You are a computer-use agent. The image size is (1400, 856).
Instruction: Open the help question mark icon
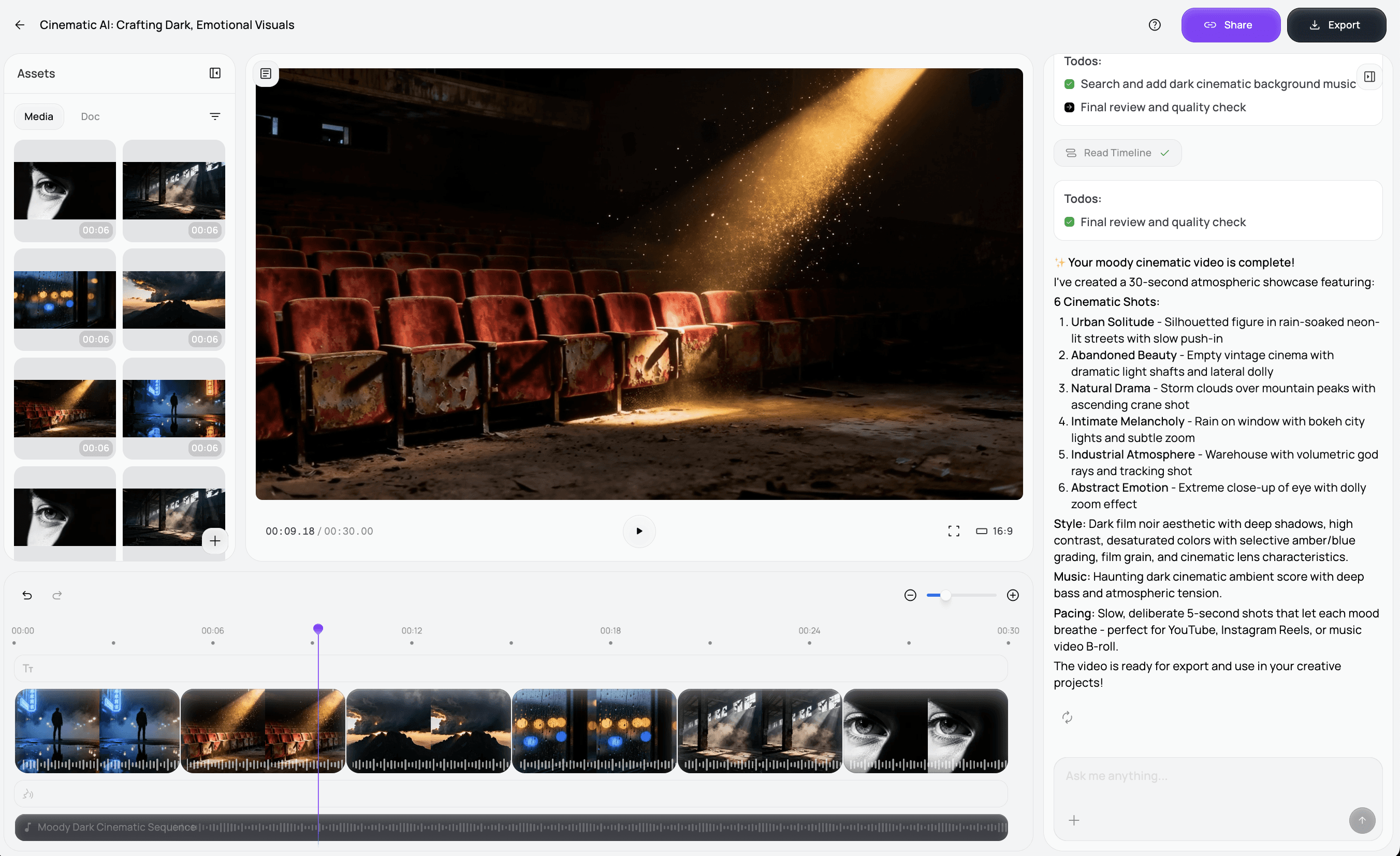[x=1154, y=25]
